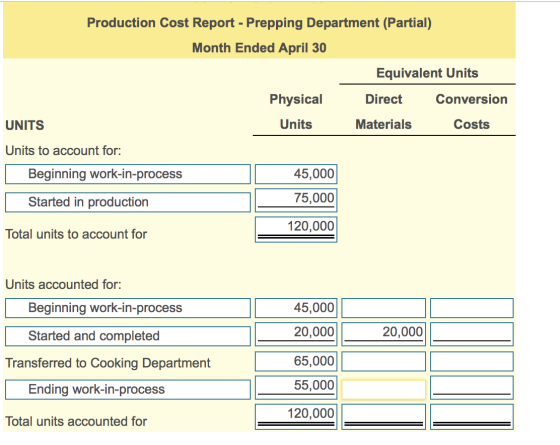Click the Production Cost Report title
The width and height of the screenshot is (560, 445).
[x=259, y=23]
